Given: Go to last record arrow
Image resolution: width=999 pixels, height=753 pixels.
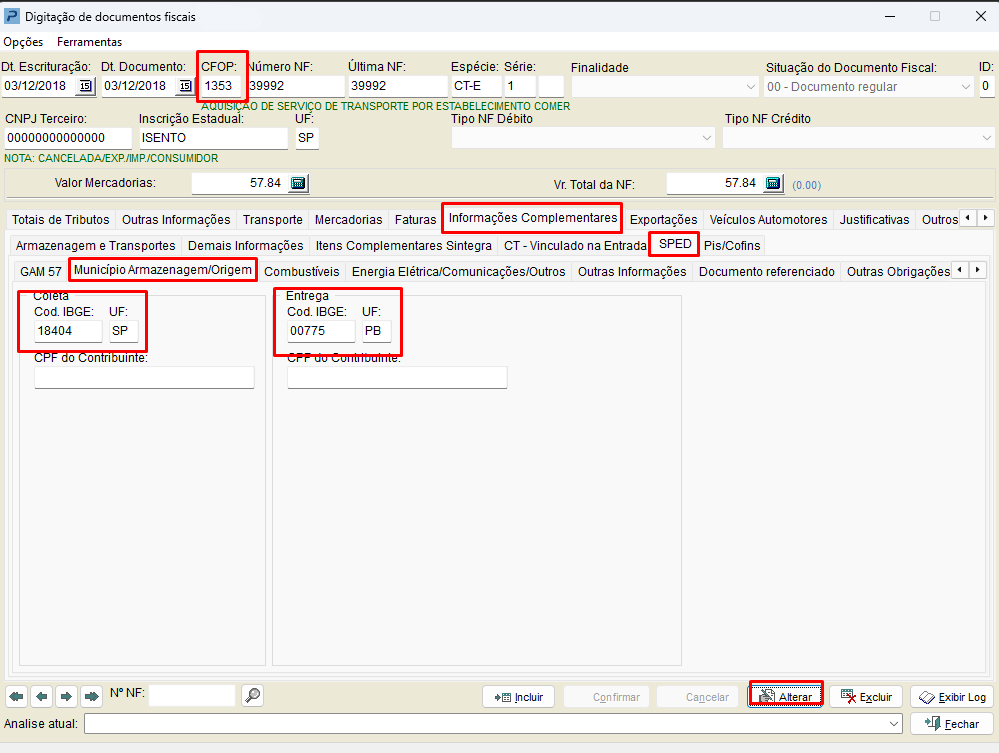Looking at the screenshot, I should pyautogui.click(x=91, y=696).
